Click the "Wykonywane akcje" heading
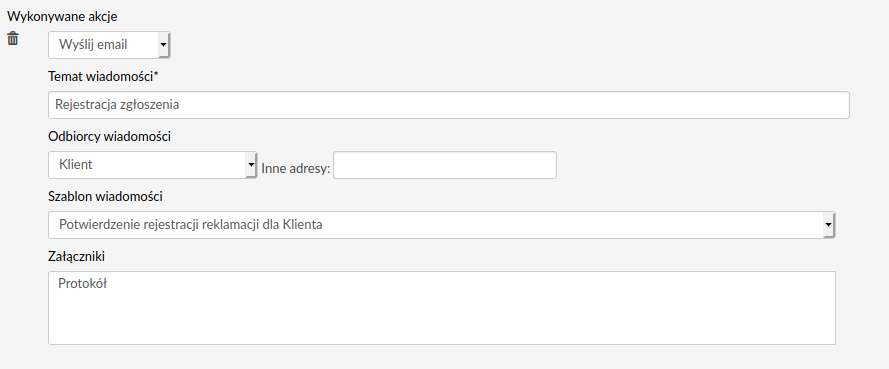 (x=62, y=16)
